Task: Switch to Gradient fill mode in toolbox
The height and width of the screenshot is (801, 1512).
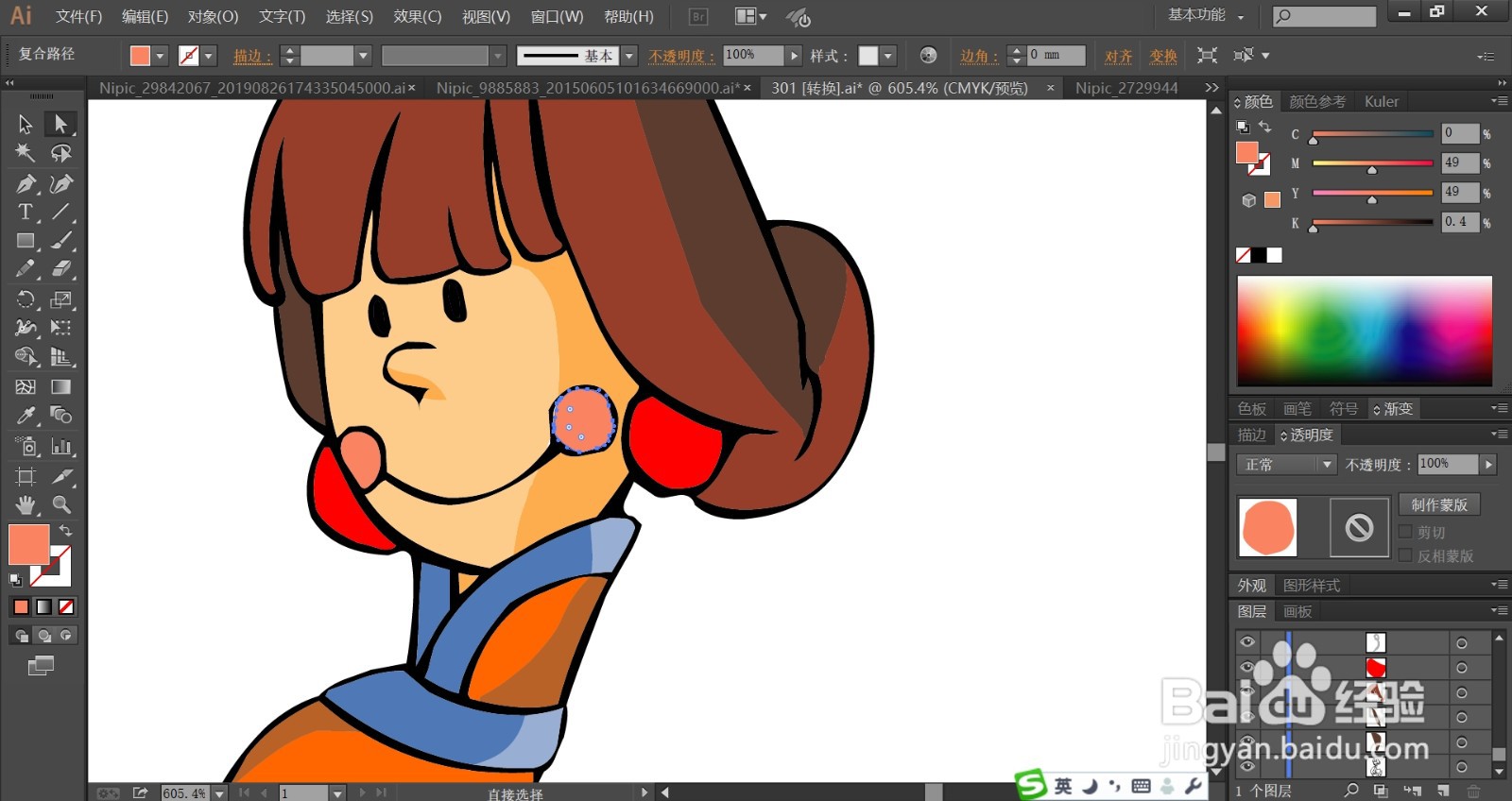Action: click(43, 606)
